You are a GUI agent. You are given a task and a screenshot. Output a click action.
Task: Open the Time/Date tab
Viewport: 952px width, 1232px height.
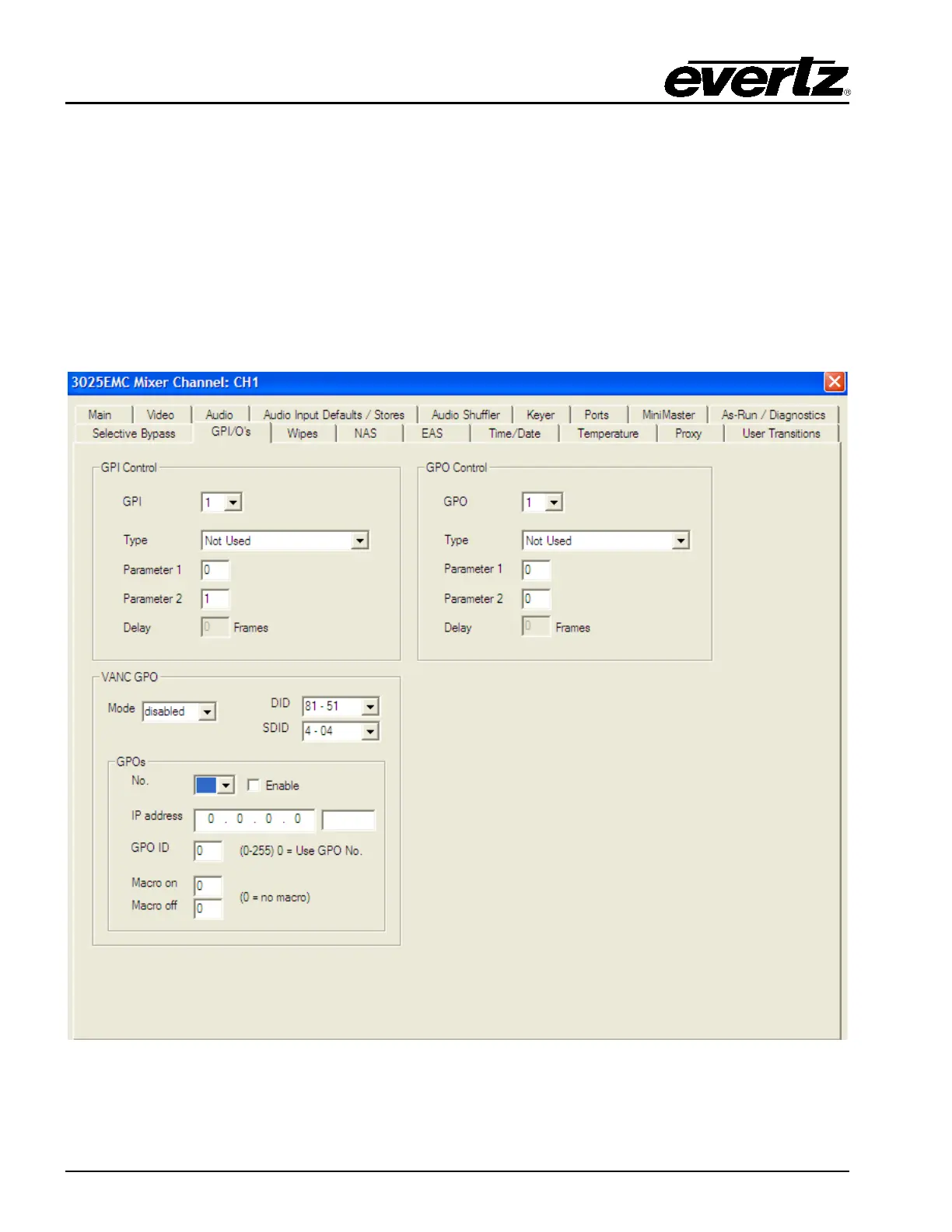click(514, 434)
